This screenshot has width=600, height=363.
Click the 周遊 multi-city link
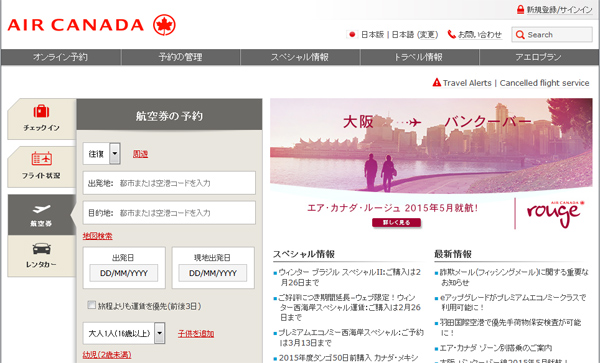tap(140, 154)
